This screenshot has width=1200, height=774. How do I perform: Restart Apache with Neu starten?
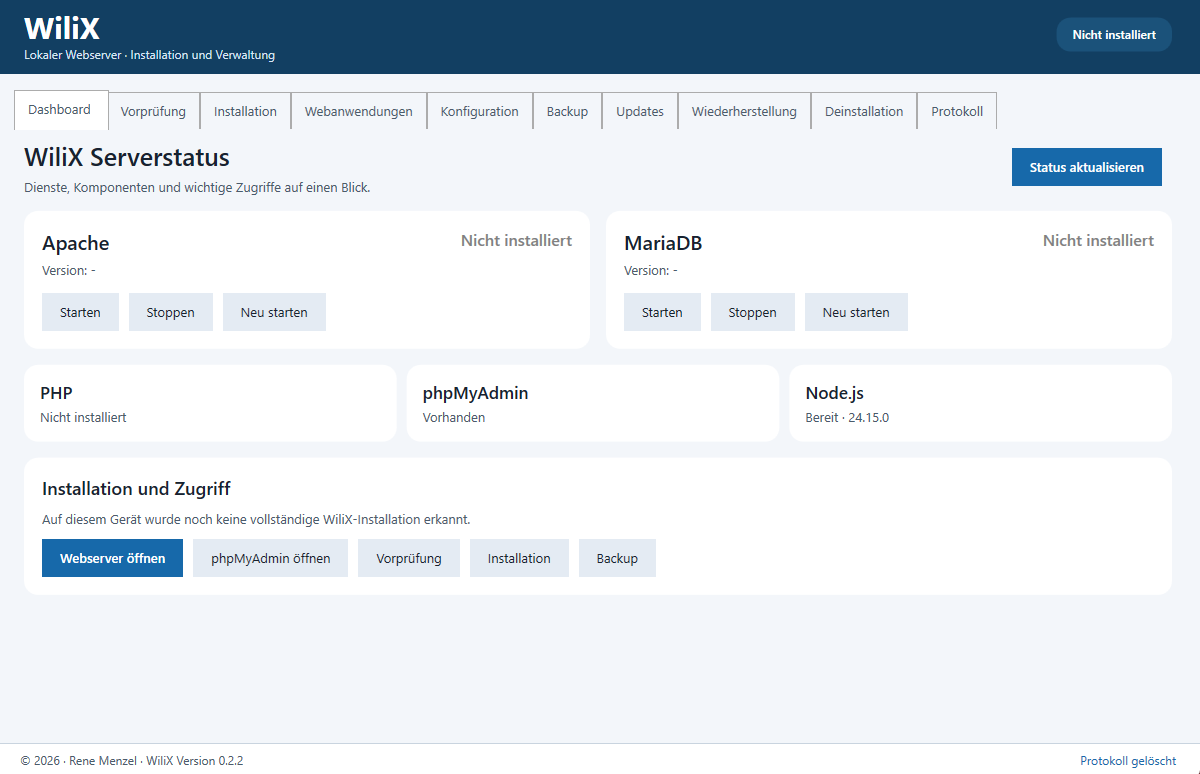click(x=274, y=312)
